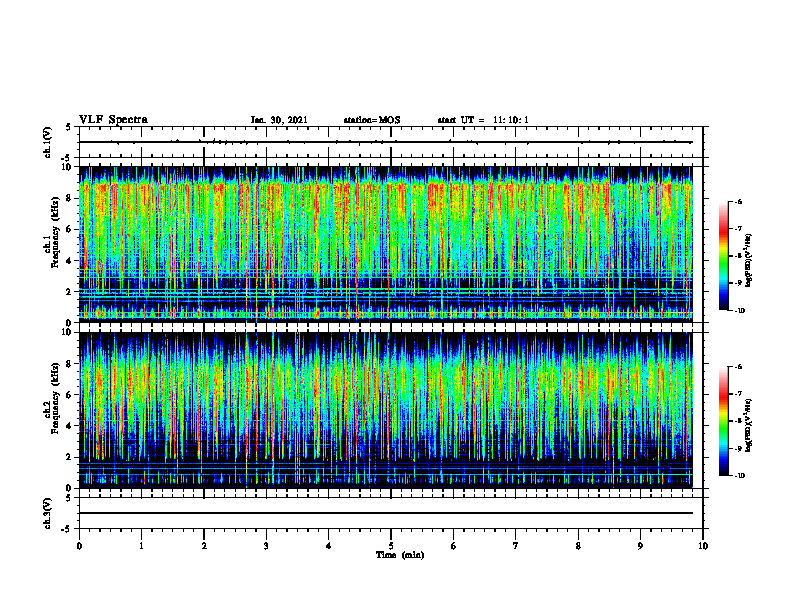
Task: Click the "ch.3(V)" waveform axis label
Action: 47,513
